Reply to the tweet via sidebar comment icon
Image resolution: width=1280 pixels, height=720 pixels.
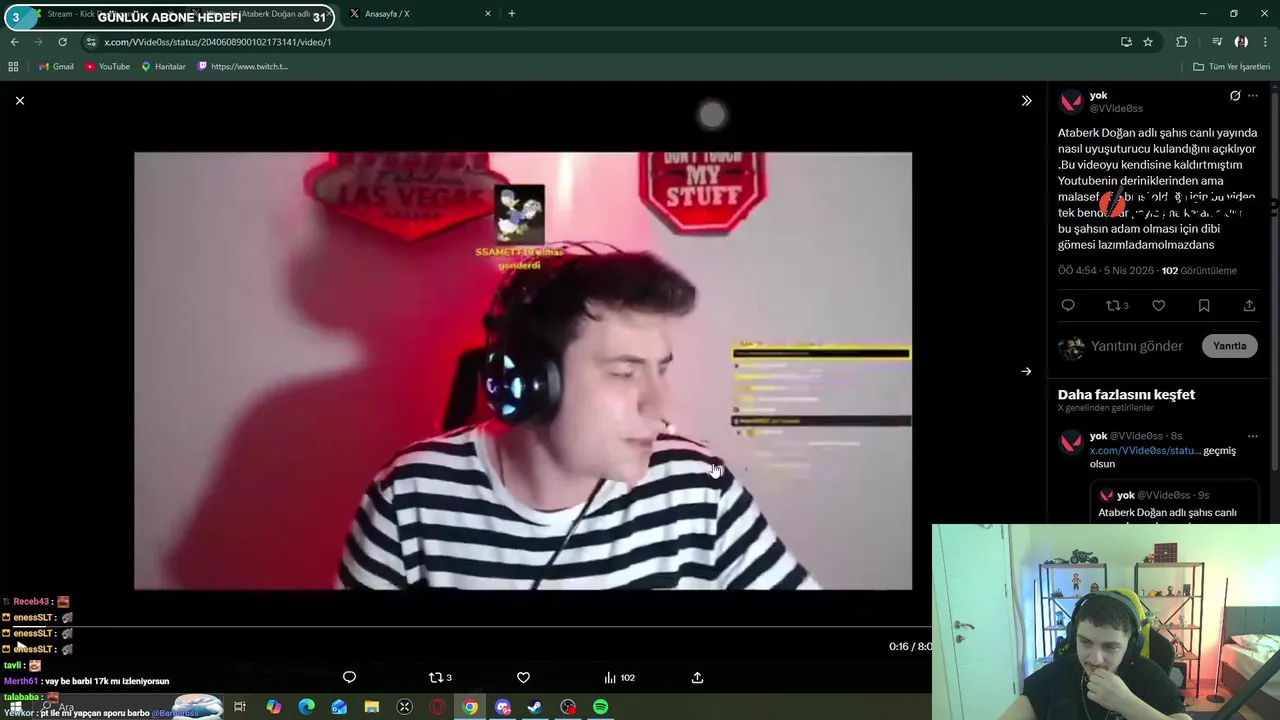point(1068,306)
